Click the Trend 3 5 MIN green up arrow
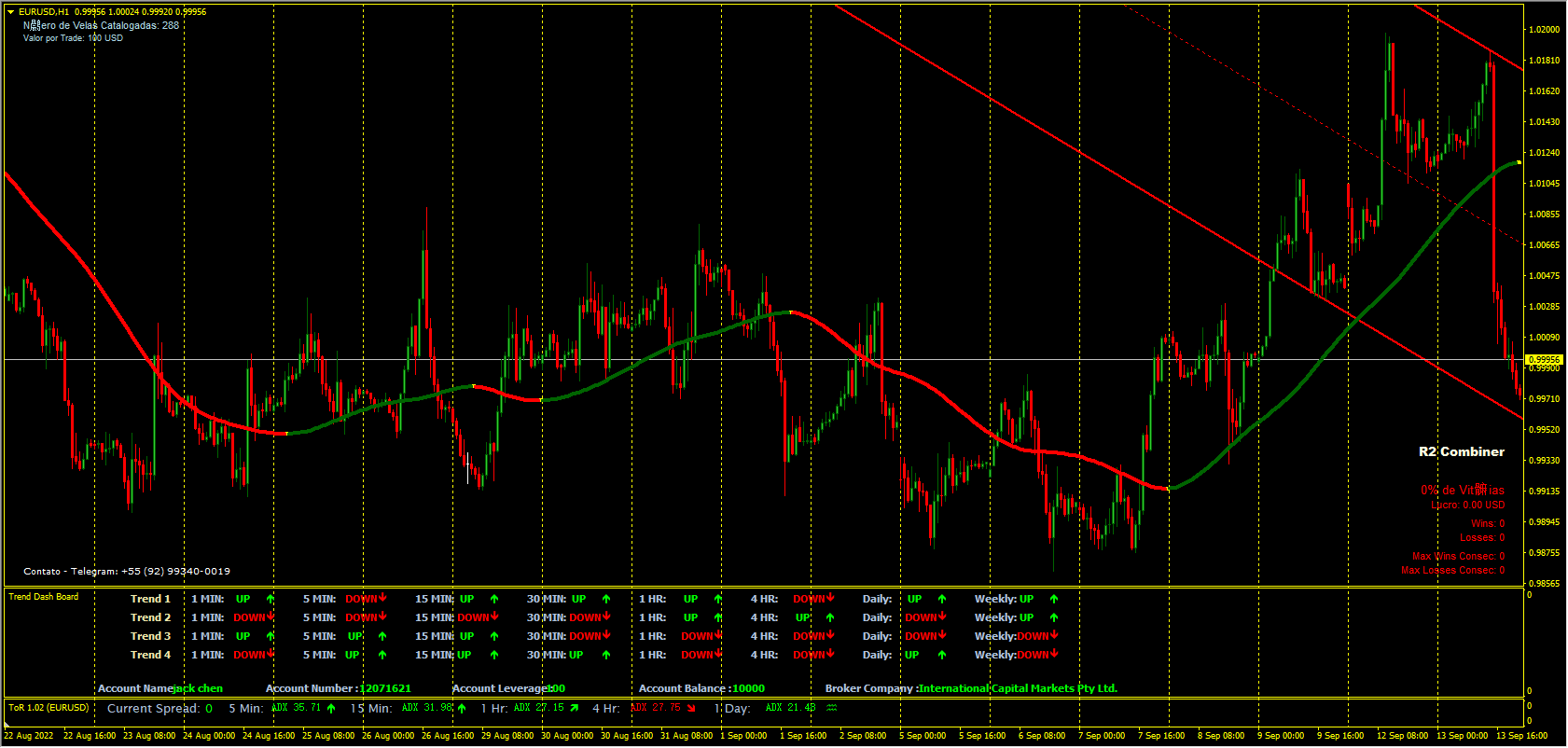The height and width of the screenshot is (748, 1568). pos(382,636)
